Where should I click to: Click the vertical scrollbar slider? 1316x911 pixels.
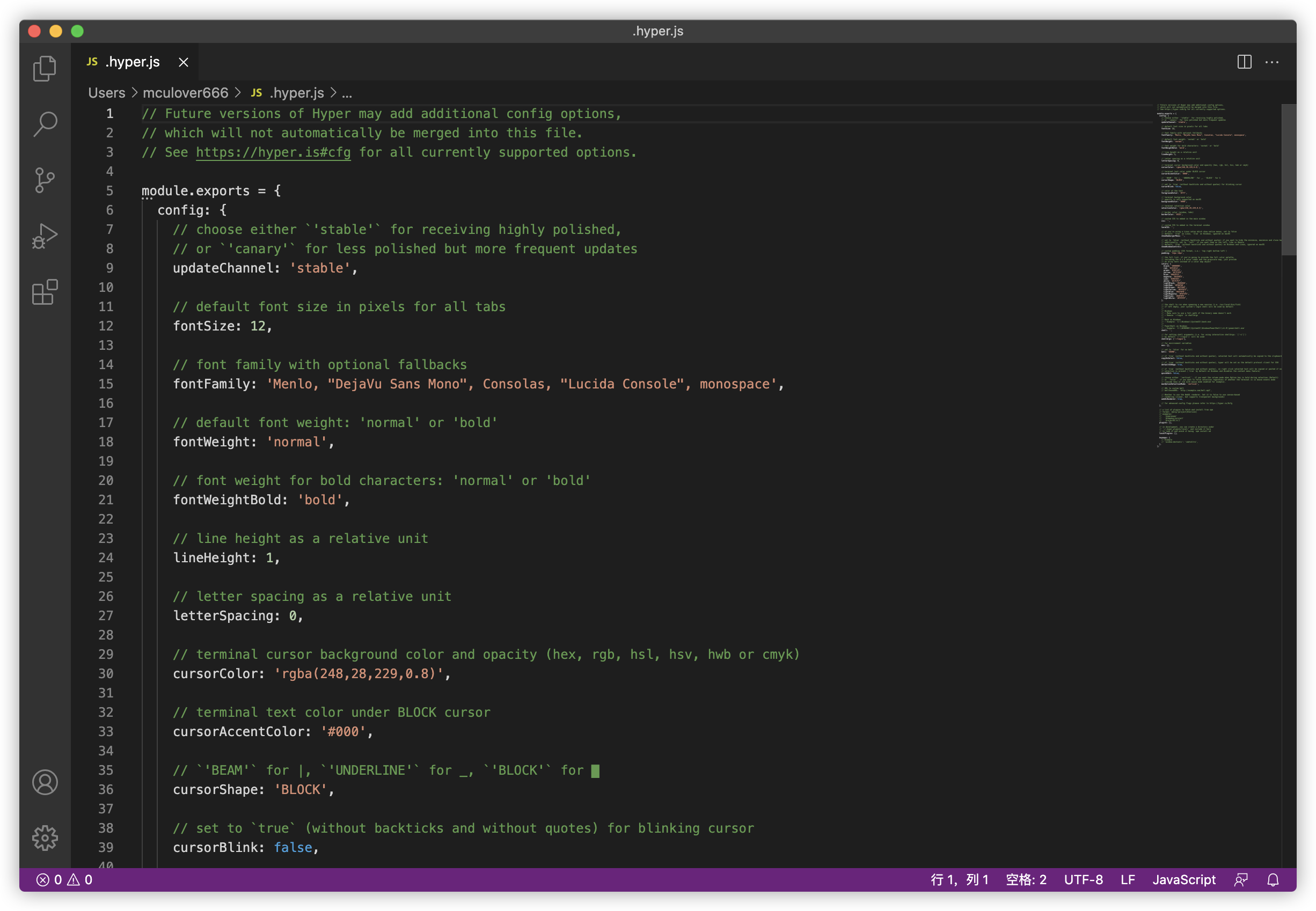pos(1288,180)
